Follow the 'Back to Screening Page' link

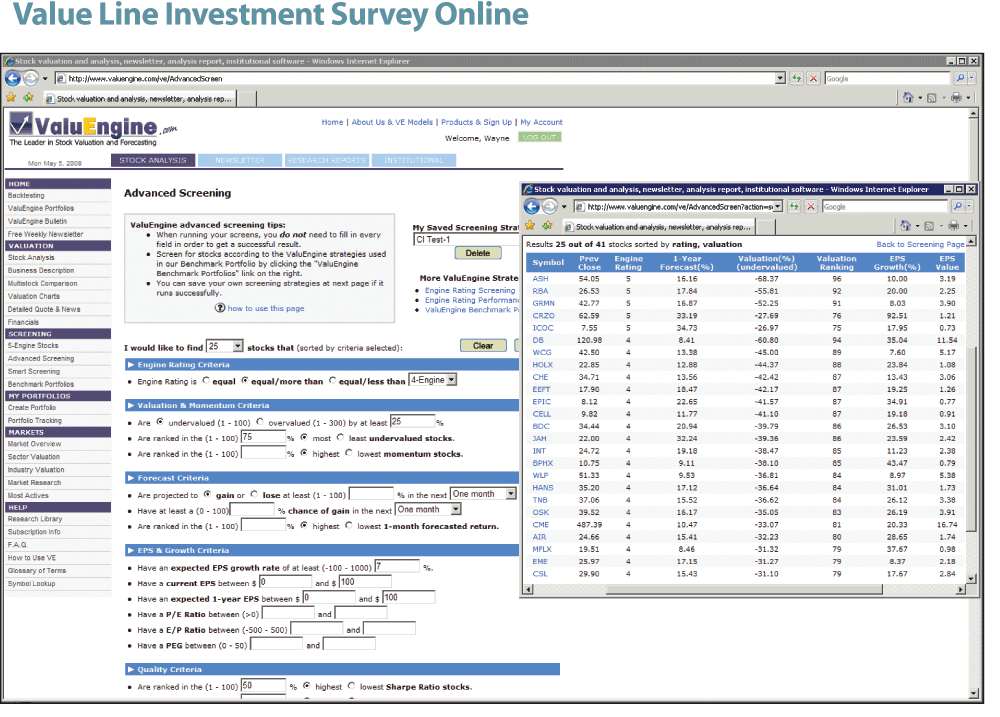[x=920, y=244]
